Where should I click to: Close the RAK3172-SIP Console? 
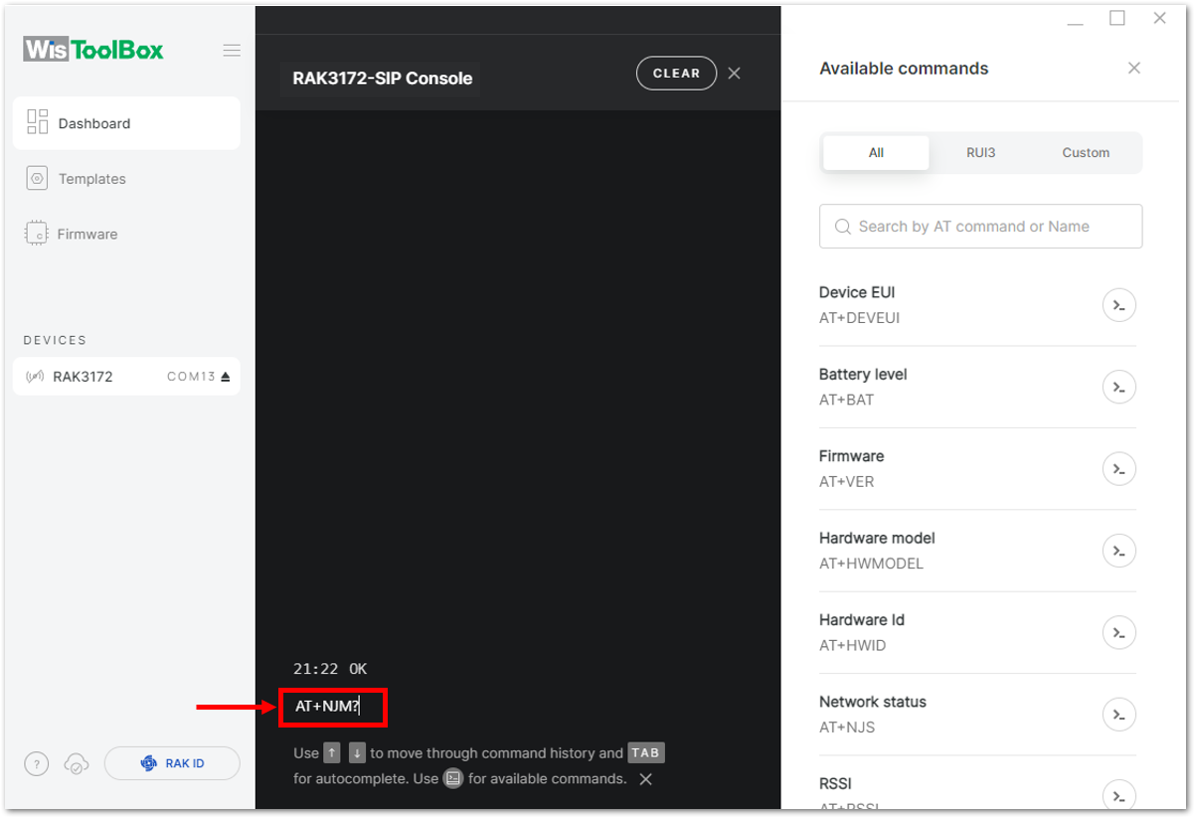click(x=734, y=73)
